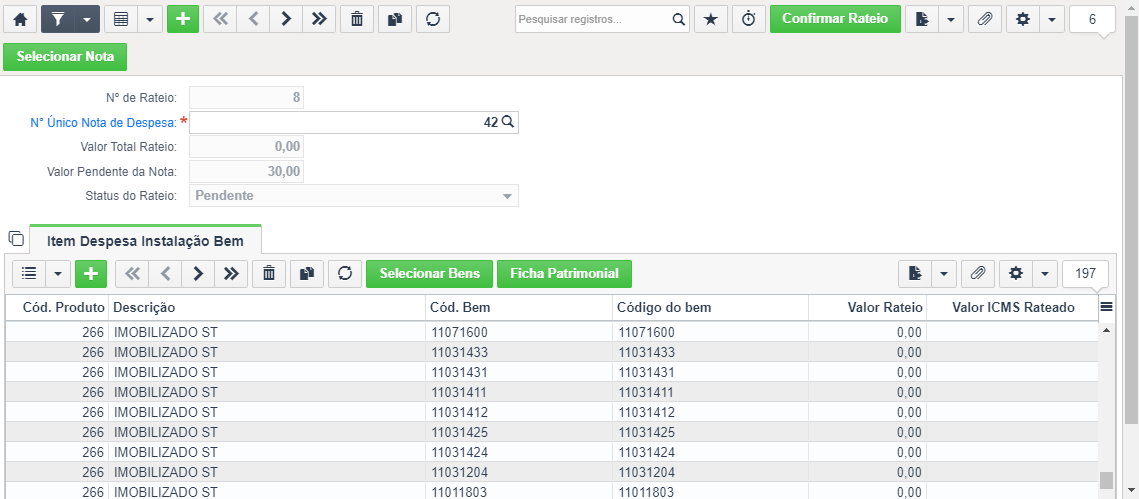Click the items count box showing 197

1085,274
